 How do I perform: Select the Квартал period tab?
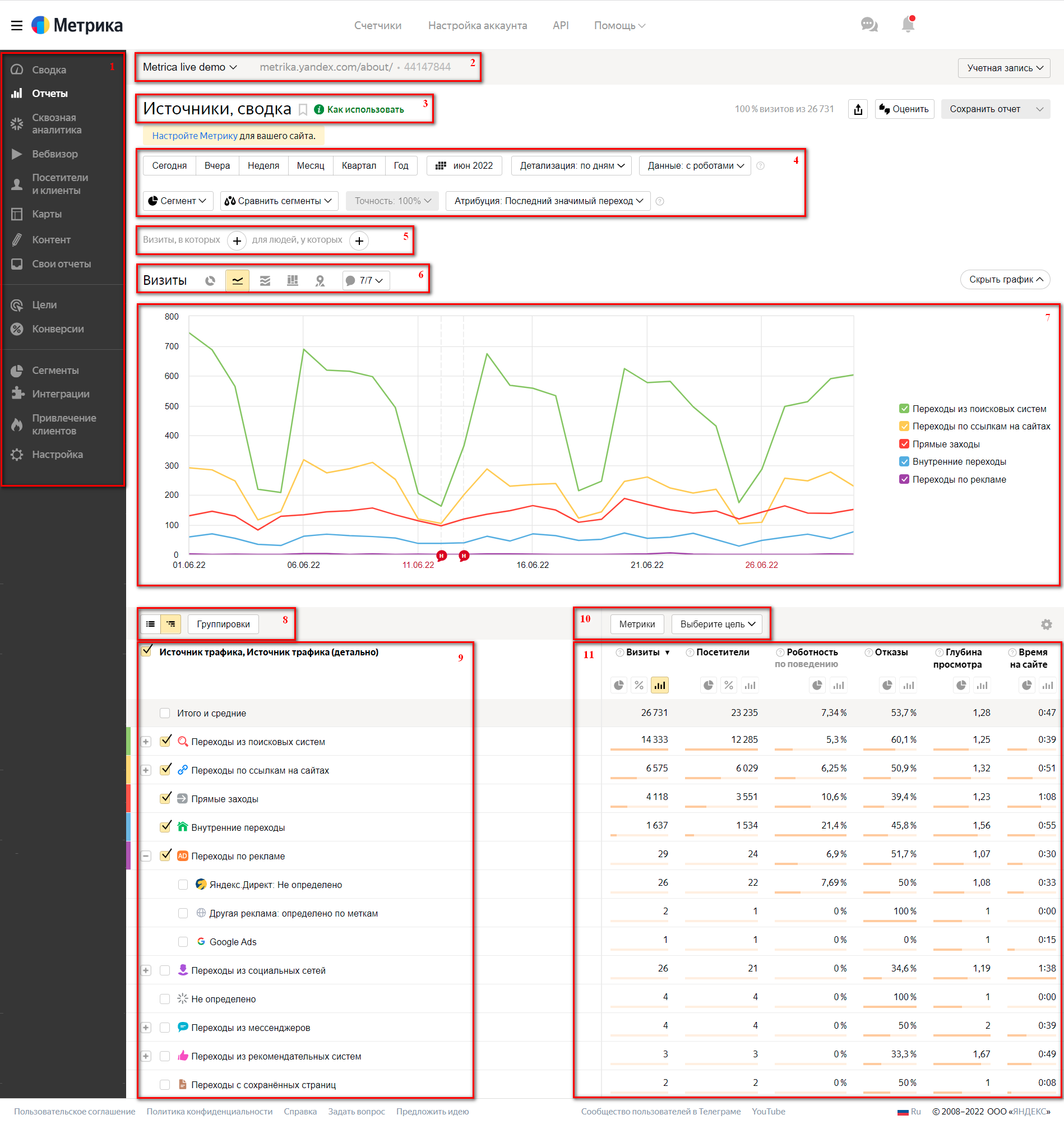click(358, 165)
